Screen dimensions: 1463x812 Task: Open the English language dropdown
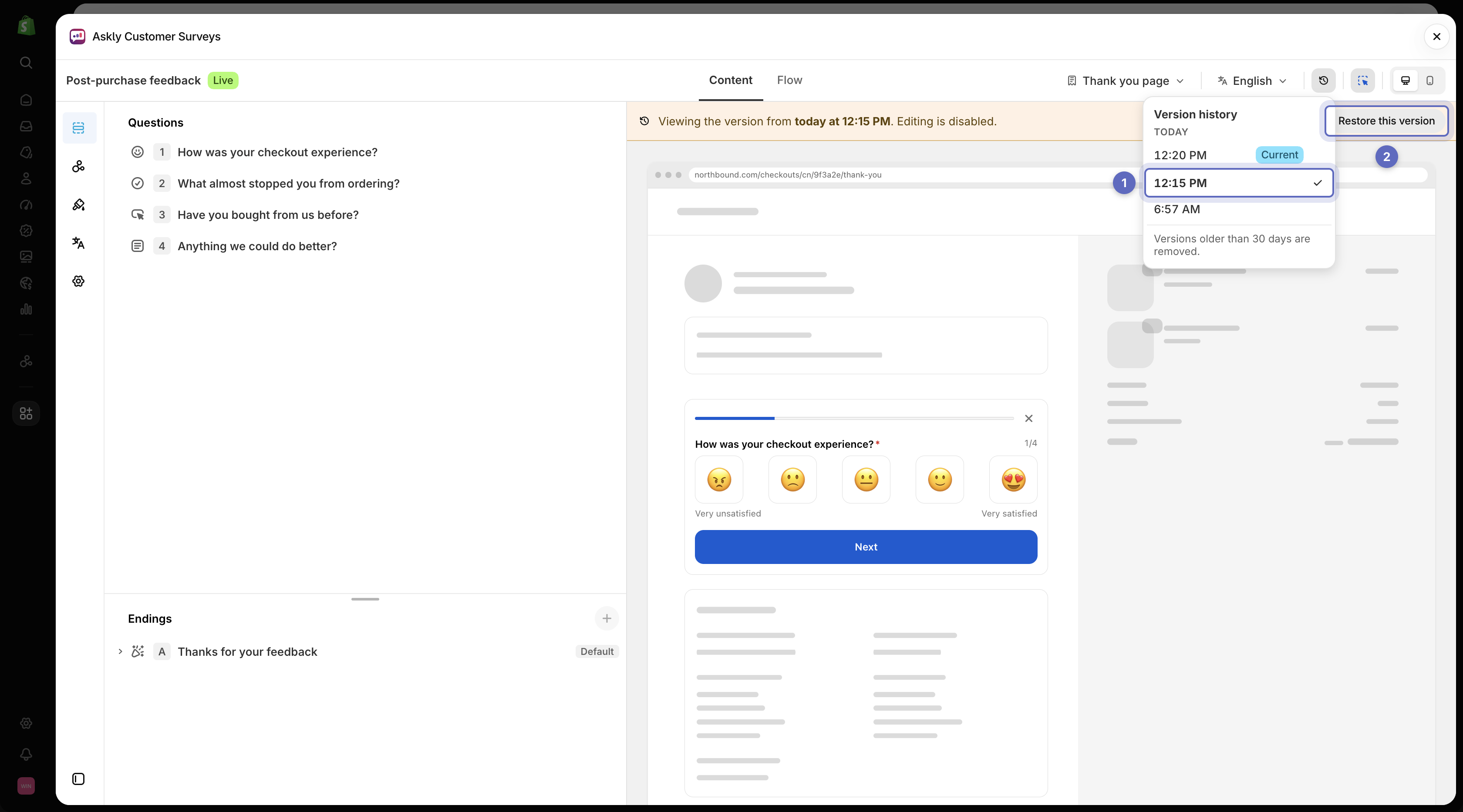click(x=1252, y=81)
